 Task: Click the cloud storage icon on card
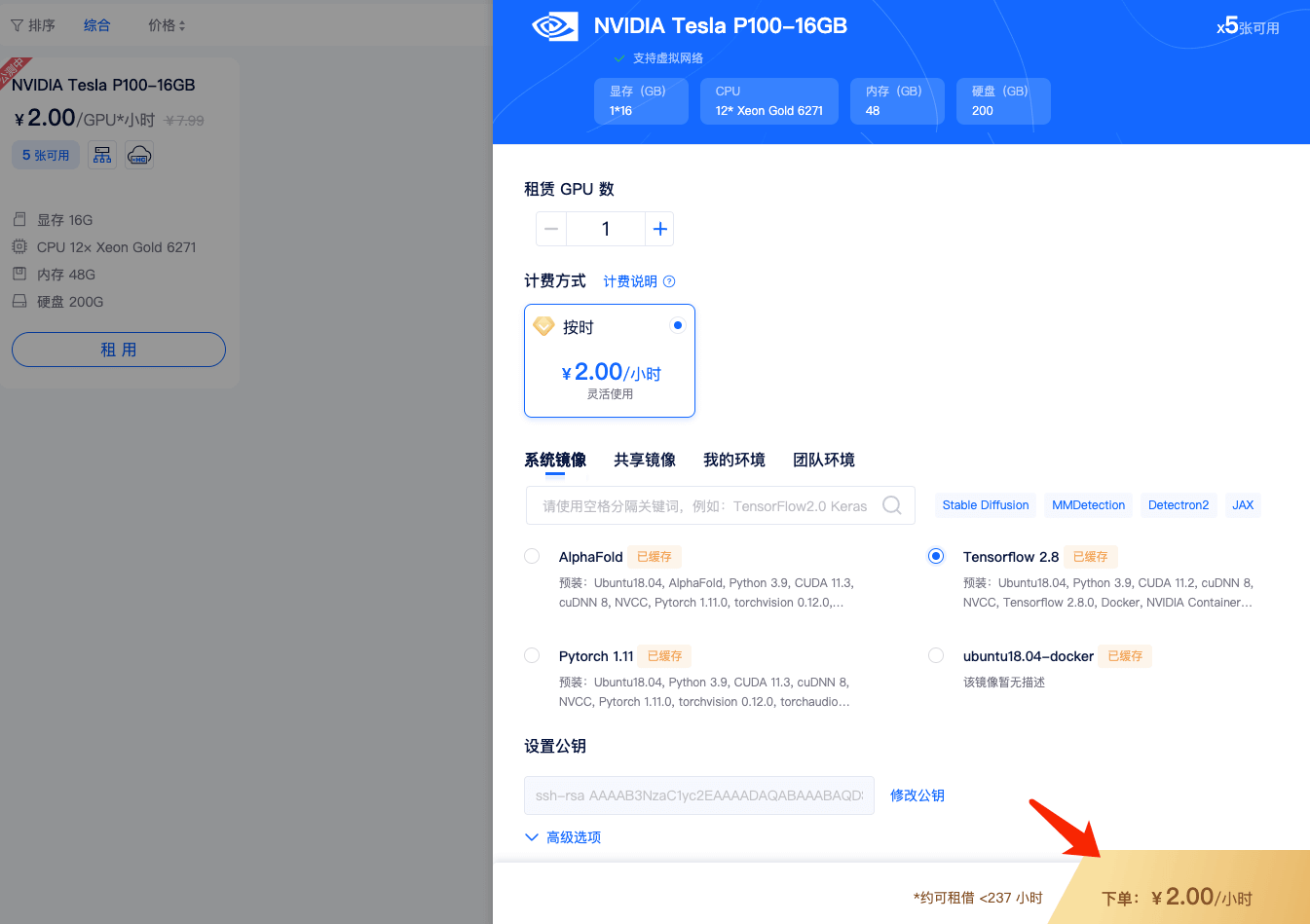(139, 155)
